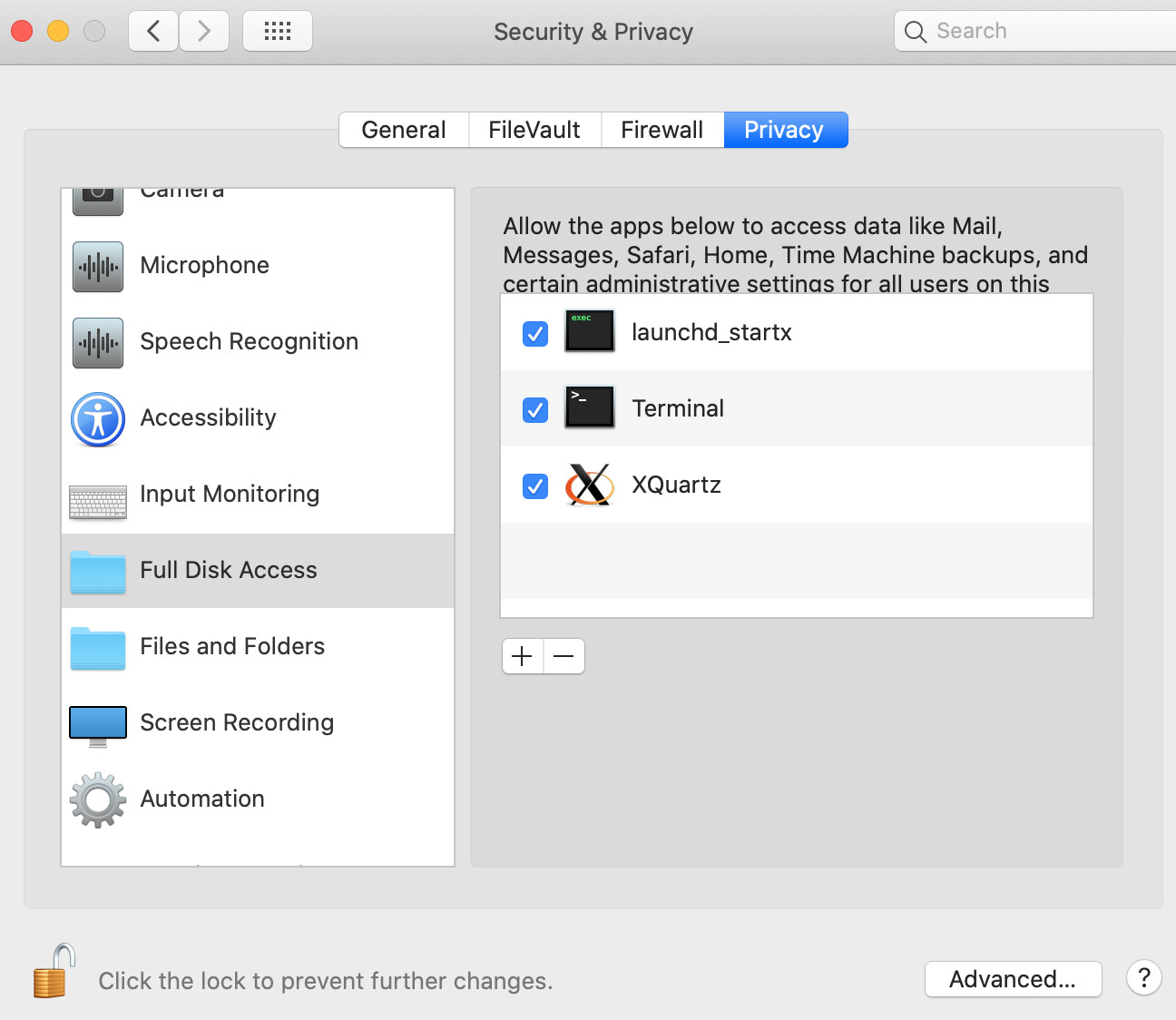Click the lock icon to prevent changes
The width and height of the screenshot is (1176, 1020).
coord(54,971)
